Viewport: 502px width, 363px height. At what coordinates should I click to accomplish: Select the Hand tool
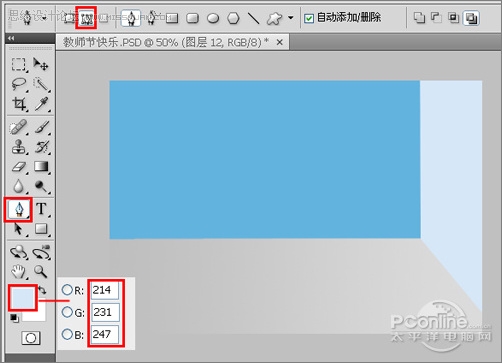(x=19, y=272)
